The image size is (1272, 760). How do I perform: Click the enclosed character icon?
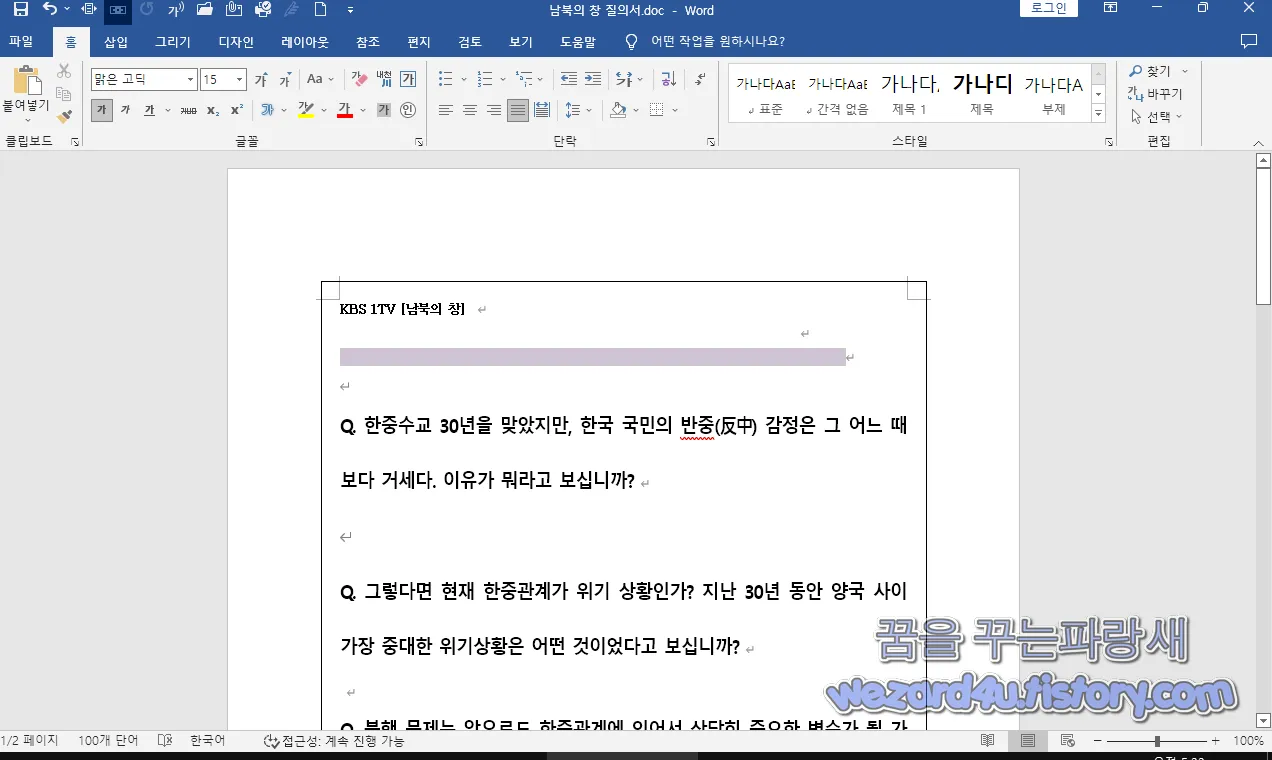(x=408, y=110)
